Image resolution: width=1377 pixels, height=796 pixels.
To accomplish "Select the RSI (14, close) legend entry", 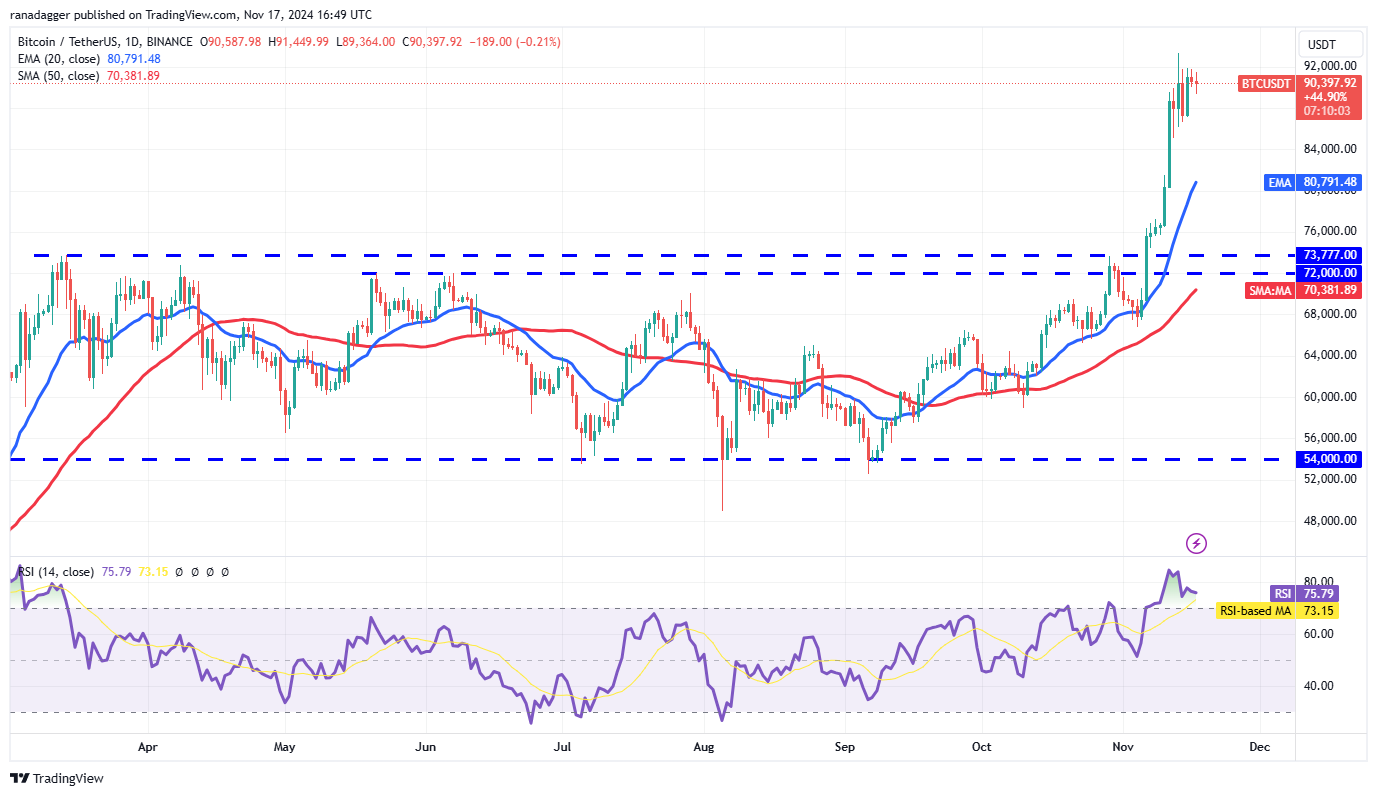I will point(56,572).
